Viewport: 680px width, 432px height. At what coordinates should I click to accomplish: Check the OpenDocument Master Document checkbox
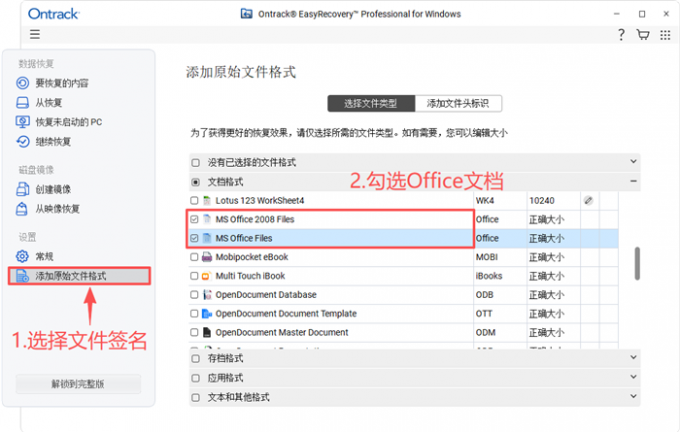[x=194, y=333]
